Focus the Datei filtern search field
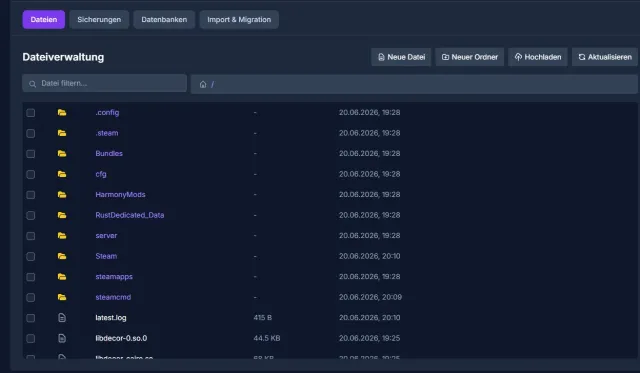Image resolution: width=640 pixels, height=373 pixels. tap(104, 83)
